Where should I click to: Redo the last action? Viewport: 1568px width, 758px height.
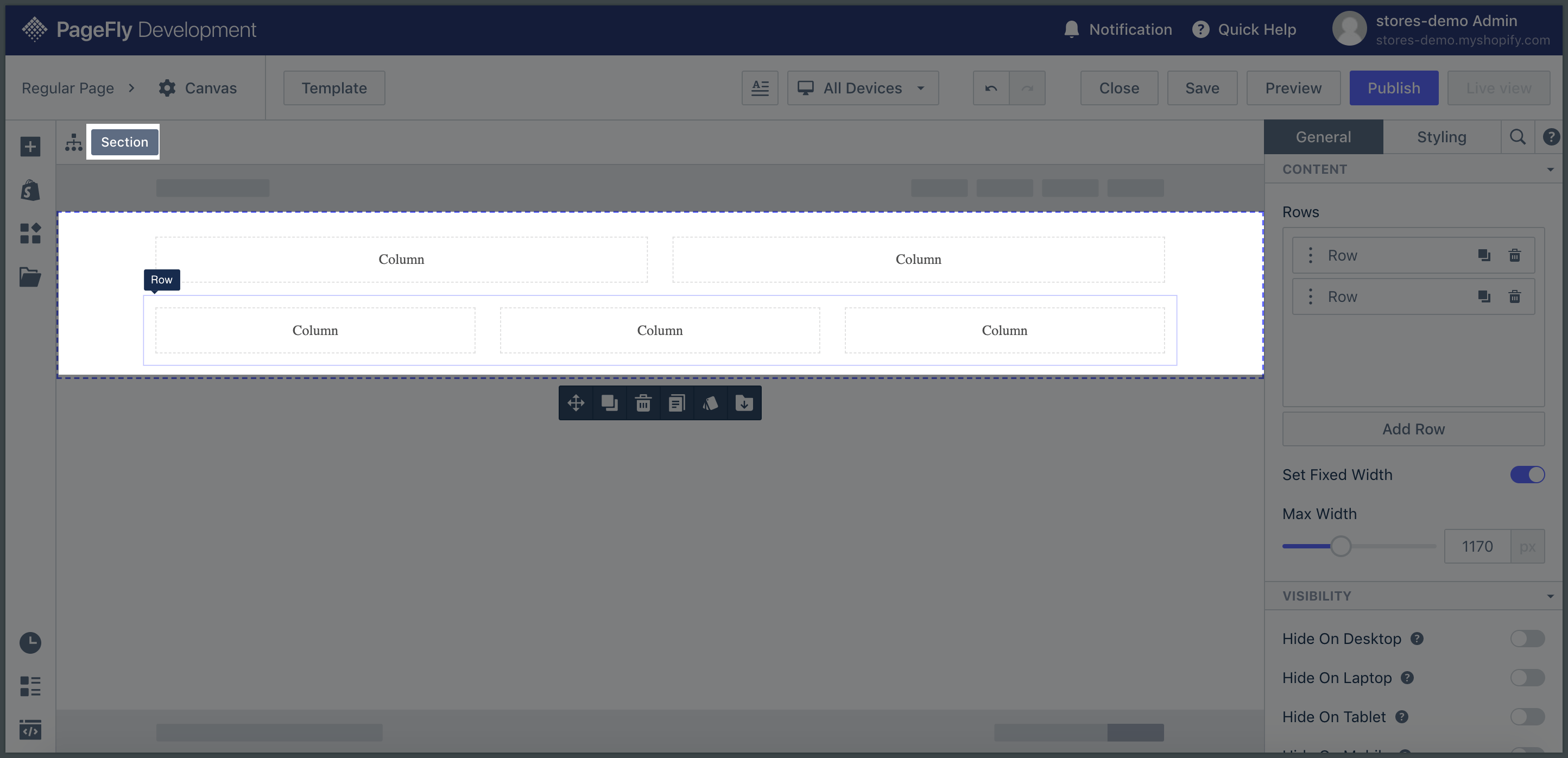coord(1027,87)
